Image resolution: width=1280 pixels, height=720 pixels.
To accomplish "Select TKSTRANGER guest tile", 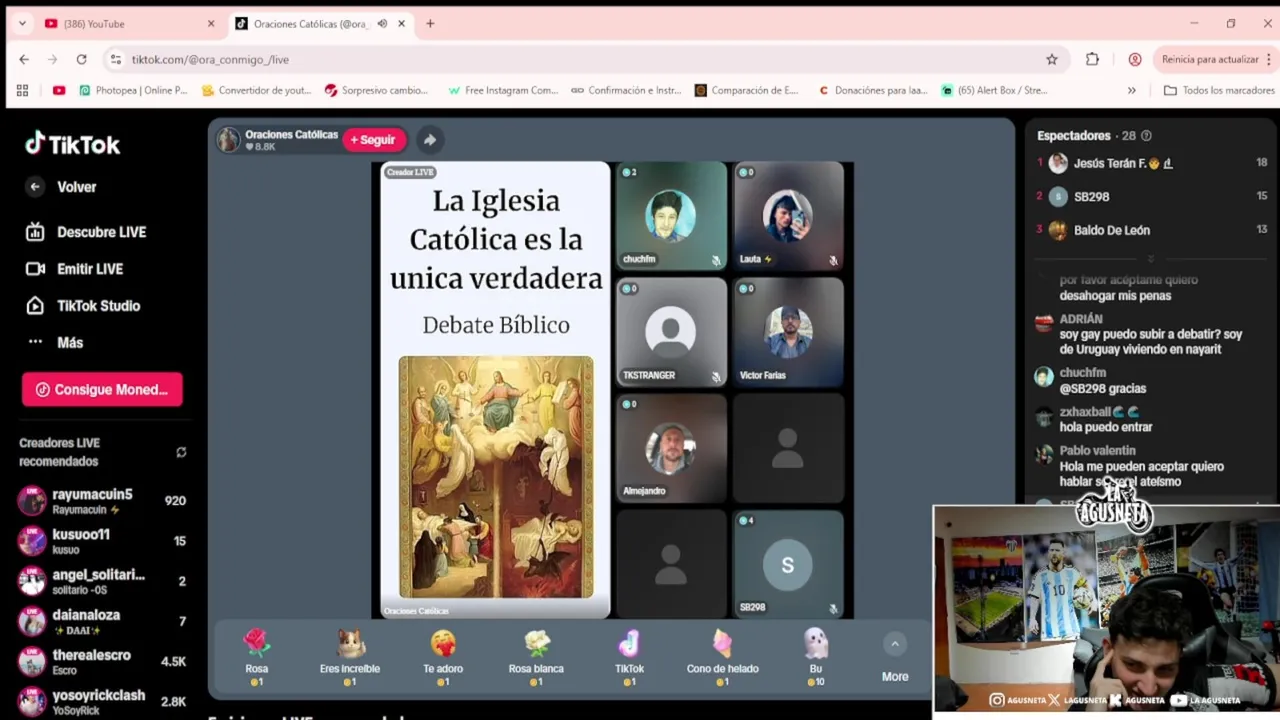I will click(x=671, y=332).
